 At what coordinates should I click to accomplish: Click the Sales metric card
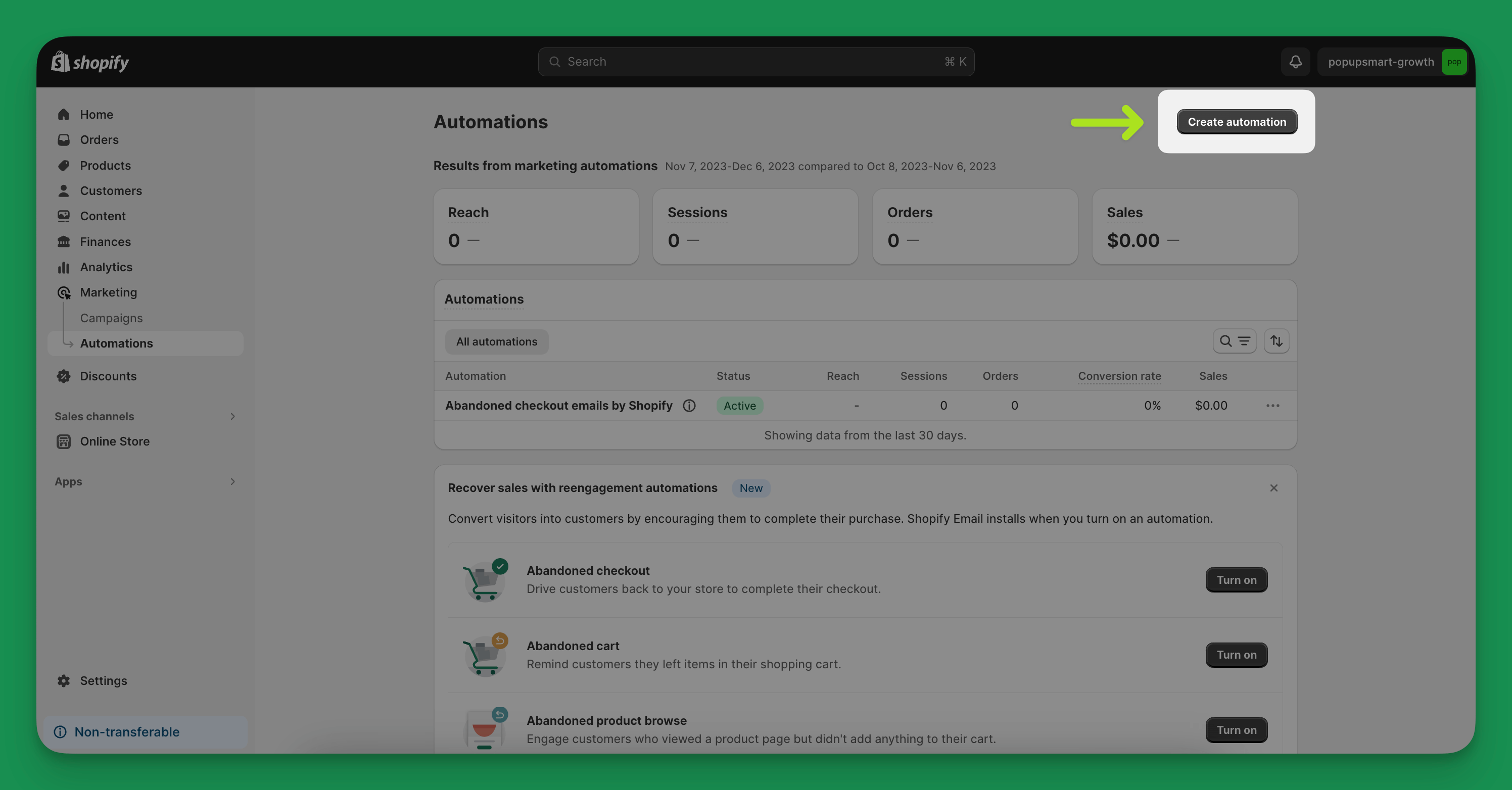point(1195,226)
